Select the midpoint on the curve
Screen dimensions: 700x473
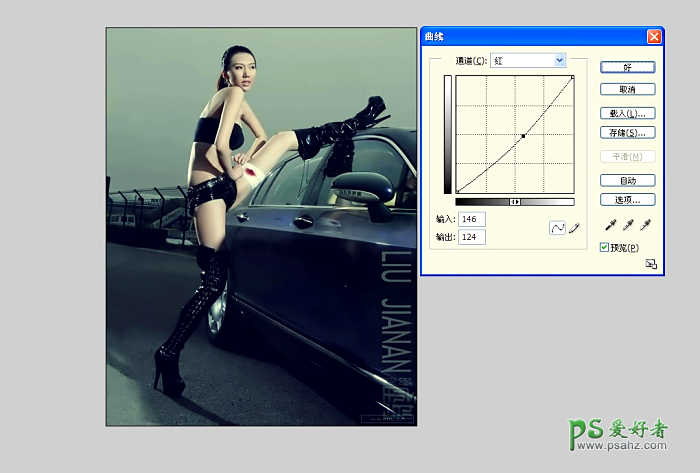click(523, 136)
